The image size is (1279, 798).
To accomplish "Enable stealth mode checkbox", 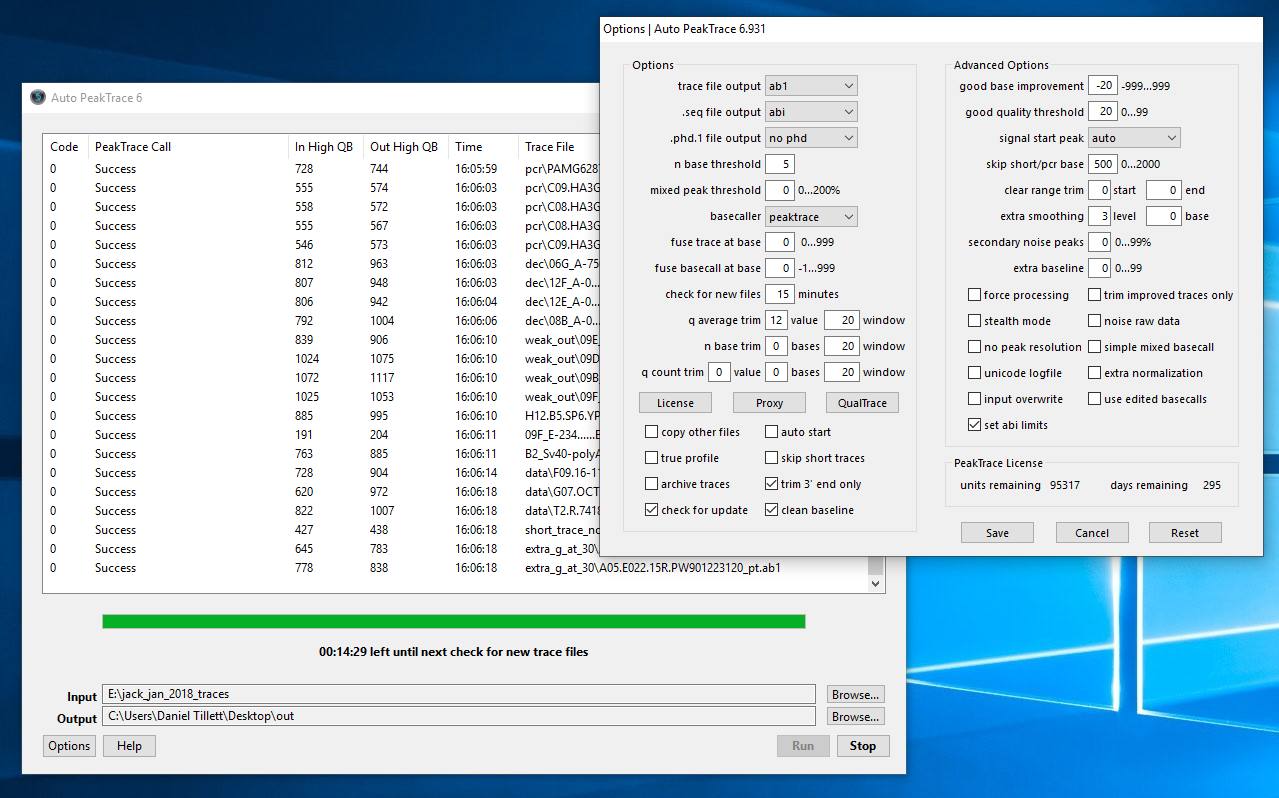I will (975, 321).
